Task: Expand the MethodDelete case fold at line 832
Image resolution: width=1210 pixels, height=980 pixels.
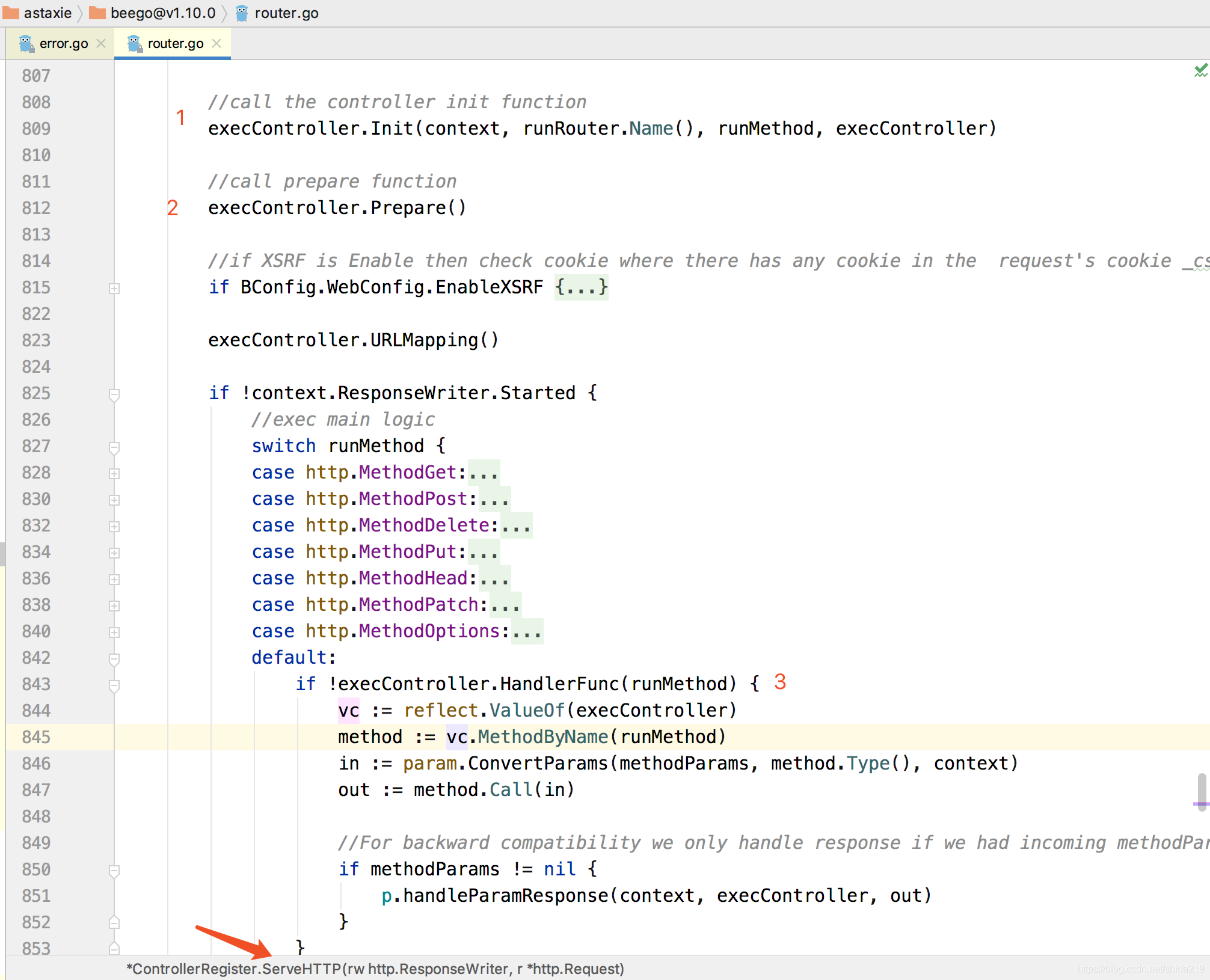Action: click(x=114, y=526)
